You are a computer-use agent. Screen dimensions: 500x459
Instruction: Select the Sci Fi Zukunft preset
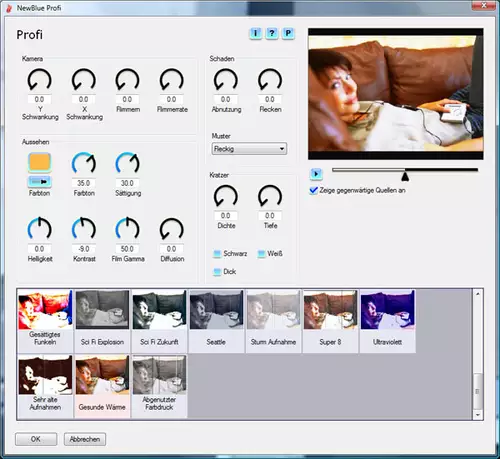pos(159,321)
